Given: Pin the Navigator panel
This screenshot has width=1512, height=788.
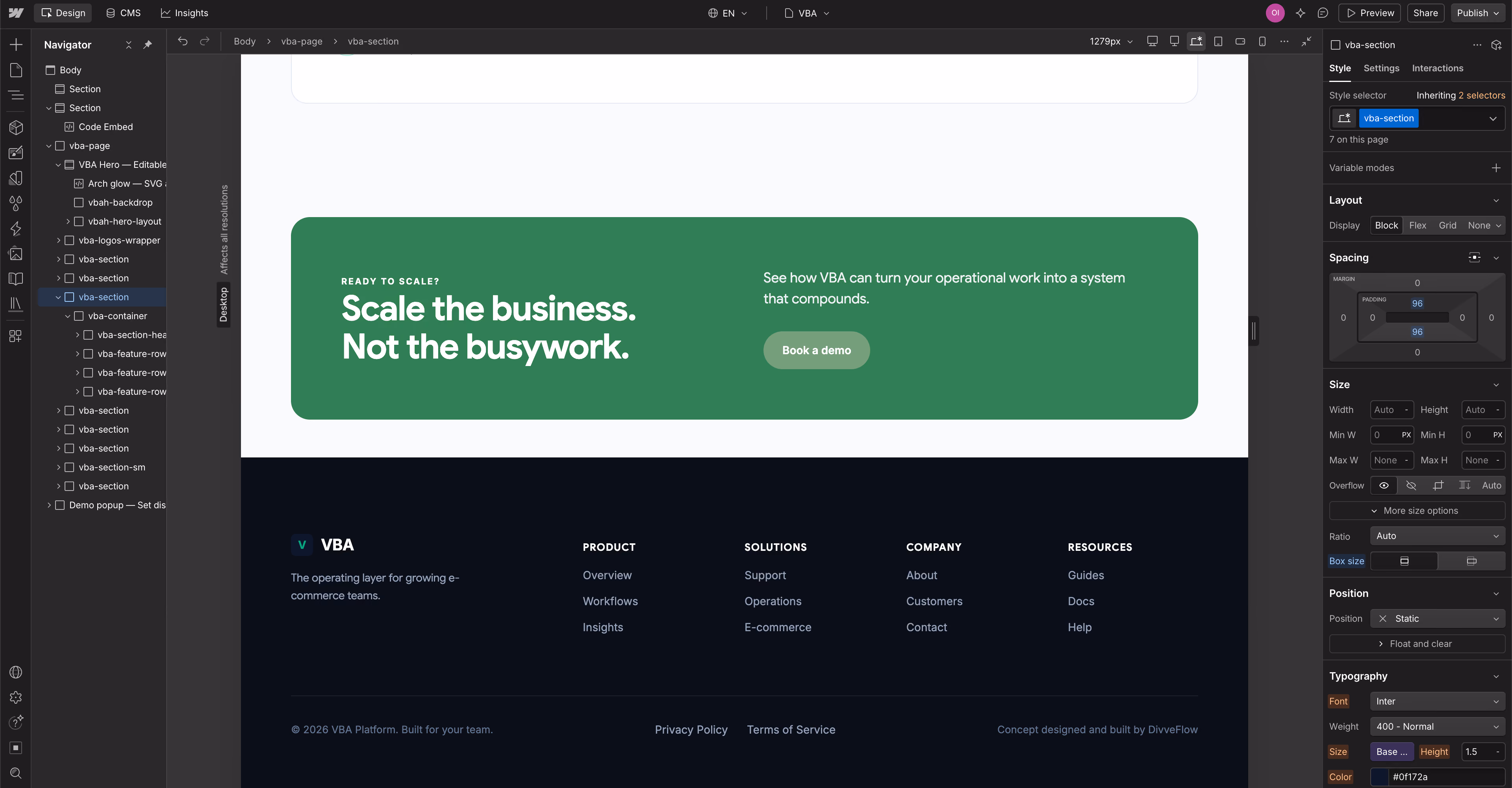Looking at the screenshot, I should coord(148,45).
